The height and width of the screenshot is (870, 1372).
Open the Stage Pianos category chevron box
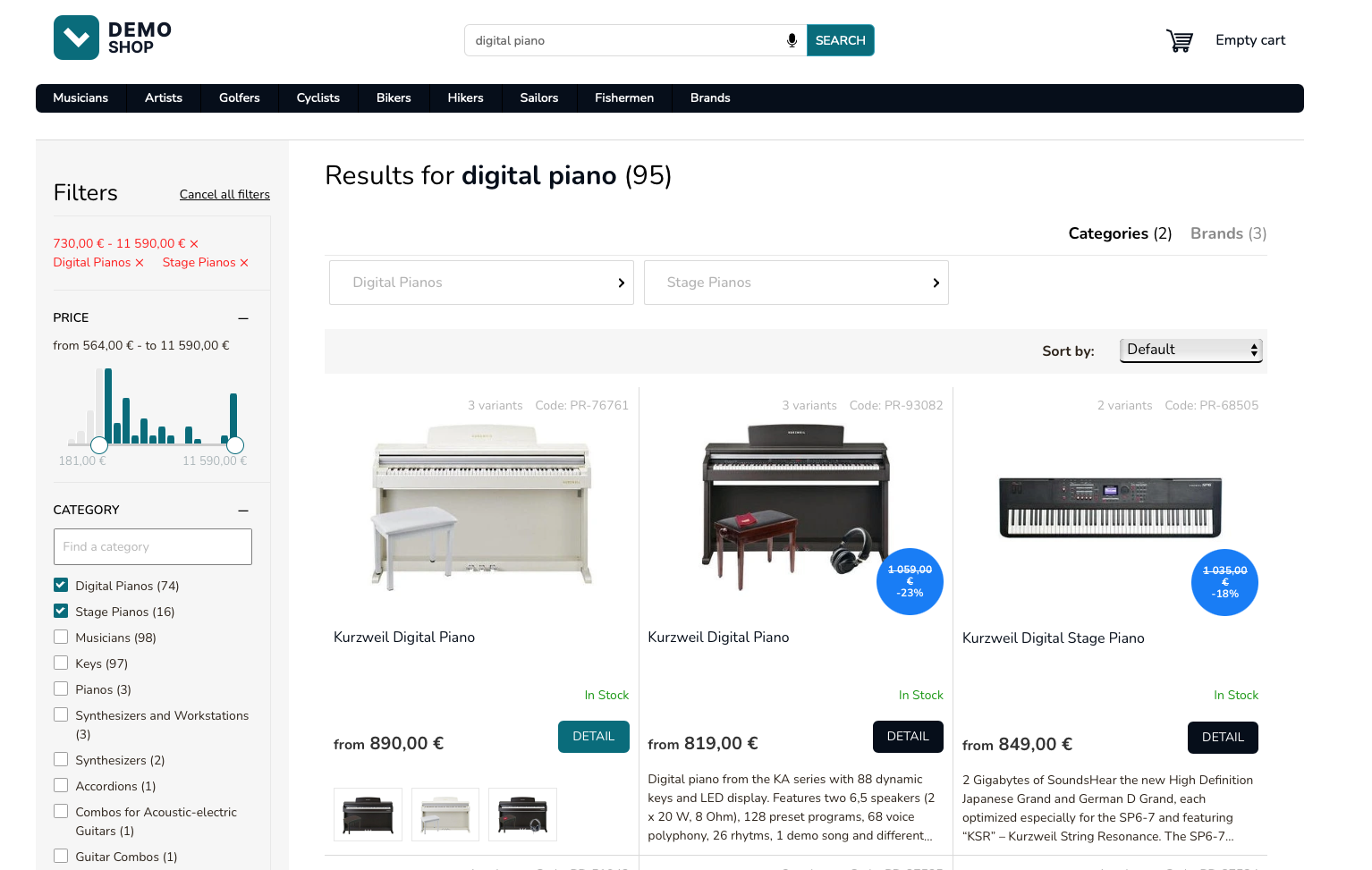point(796,283)
